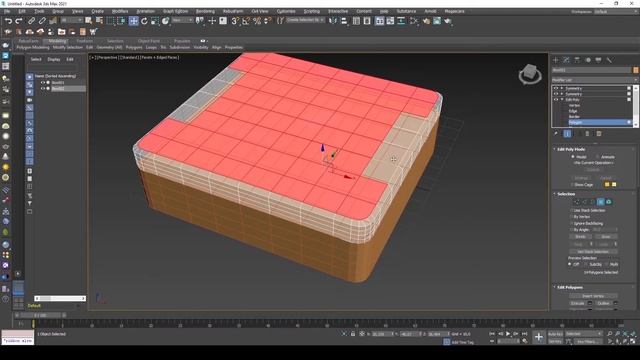Activate the Select and Scale tool

(x=155, y=21)
